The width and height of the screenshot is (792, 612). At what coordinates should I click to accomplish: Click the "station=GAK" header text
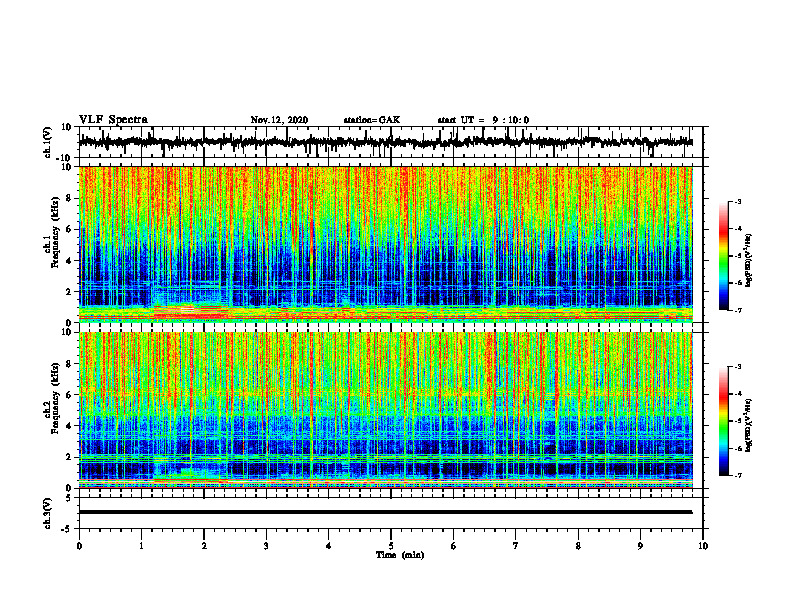tap(372, 120)
